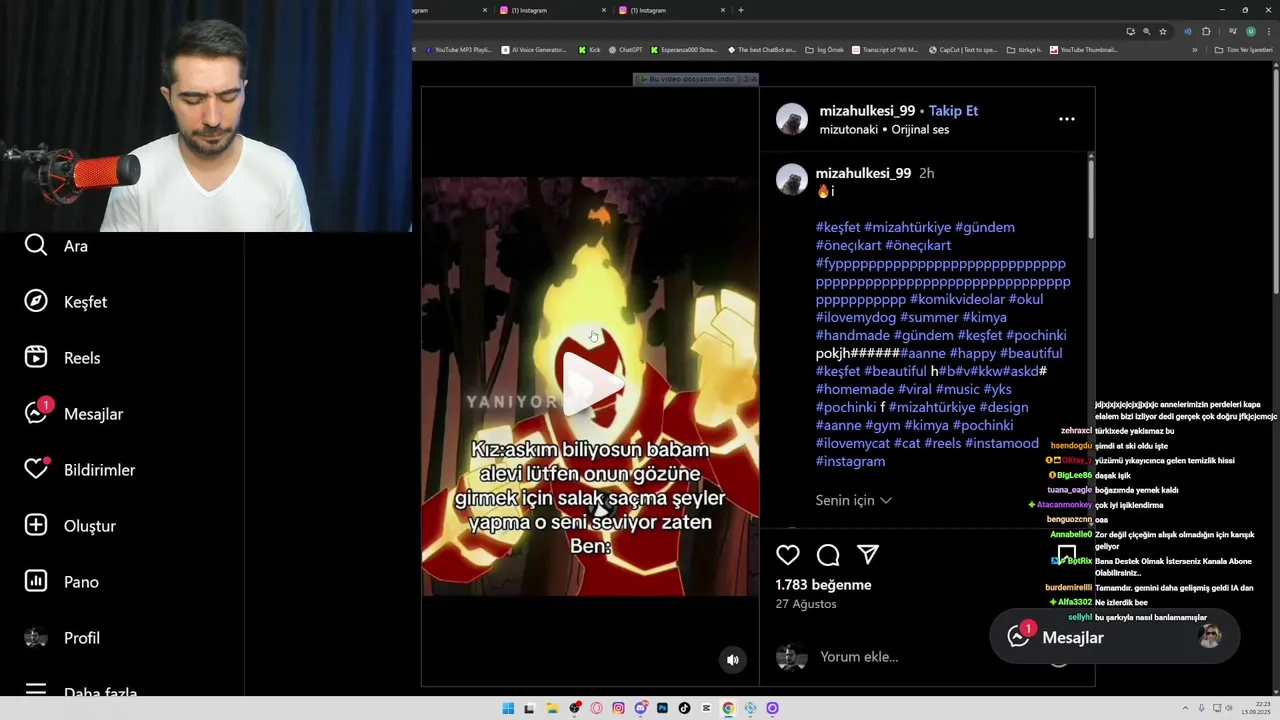Screen dimensions: 1280x720
Task: Open Chrome profile avatar
Action: point(1250,31)
